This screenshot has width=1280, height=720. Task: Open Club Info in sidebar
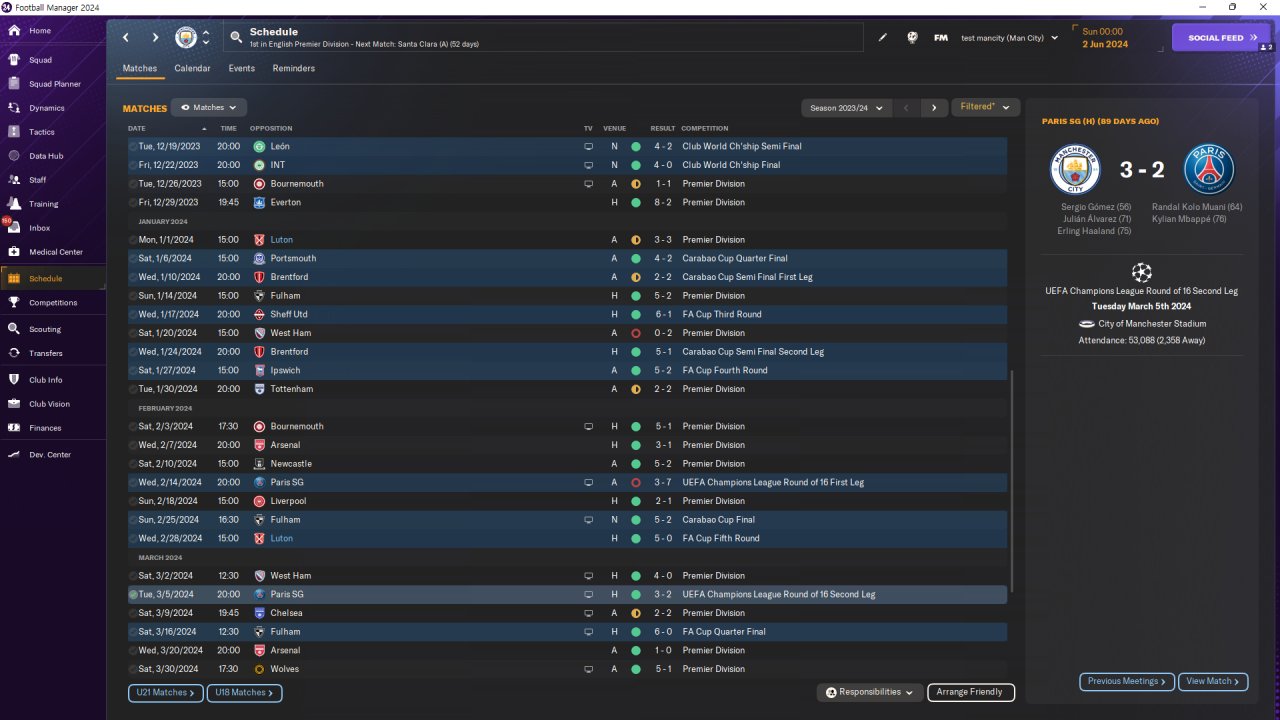coord(45,380)
